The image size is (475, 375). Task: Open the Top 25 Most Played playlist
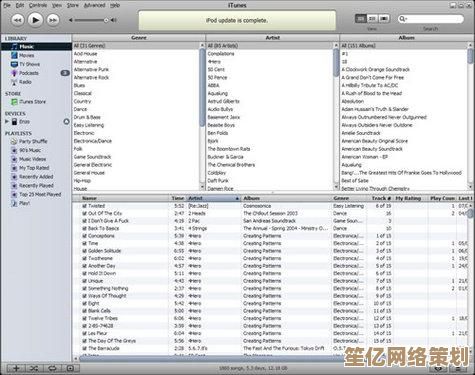(x=40, y=194)
